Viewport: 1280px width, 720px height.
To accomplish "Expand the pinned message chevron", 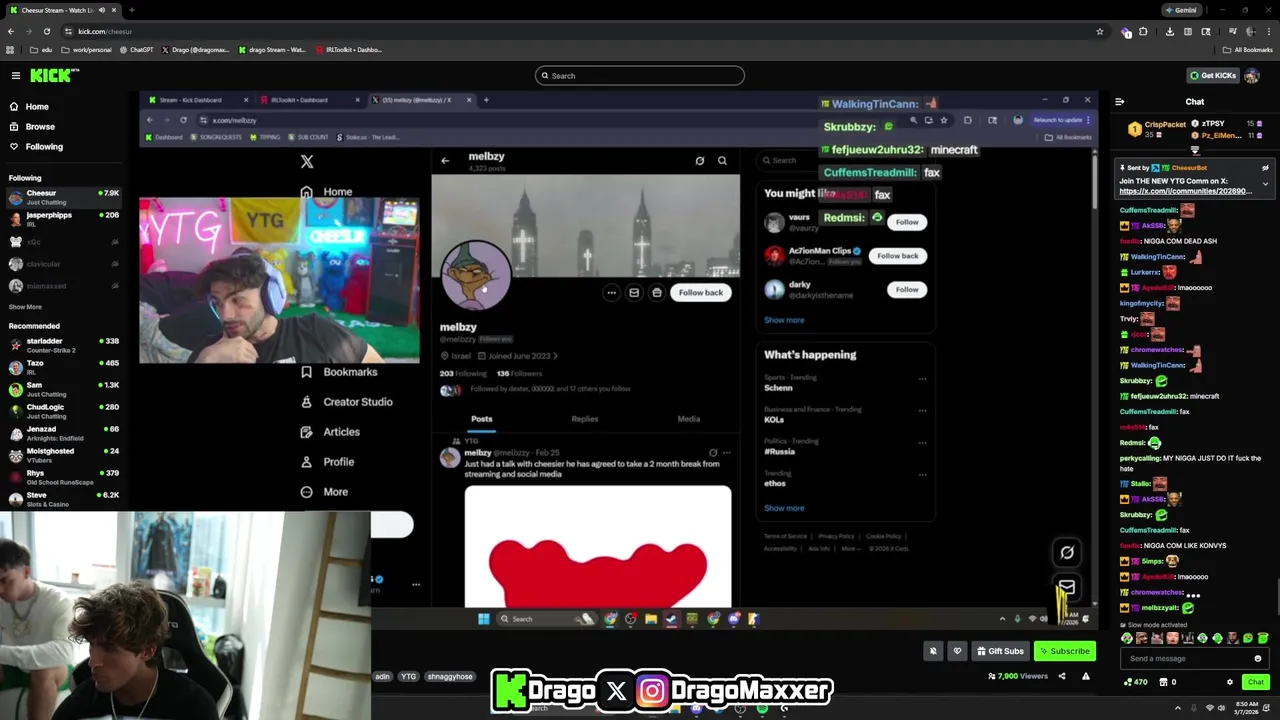I will click(1265, 184).
